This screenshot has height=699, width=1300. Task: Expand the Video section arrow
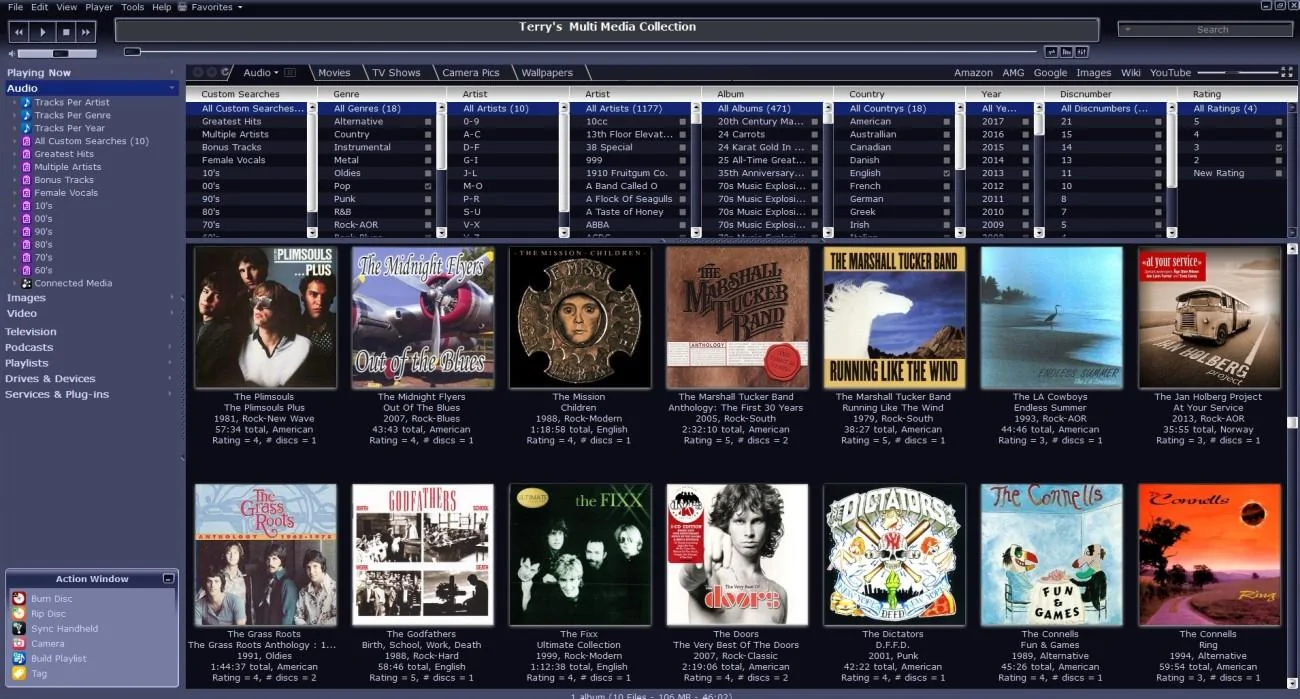click(x=172, y=313)
